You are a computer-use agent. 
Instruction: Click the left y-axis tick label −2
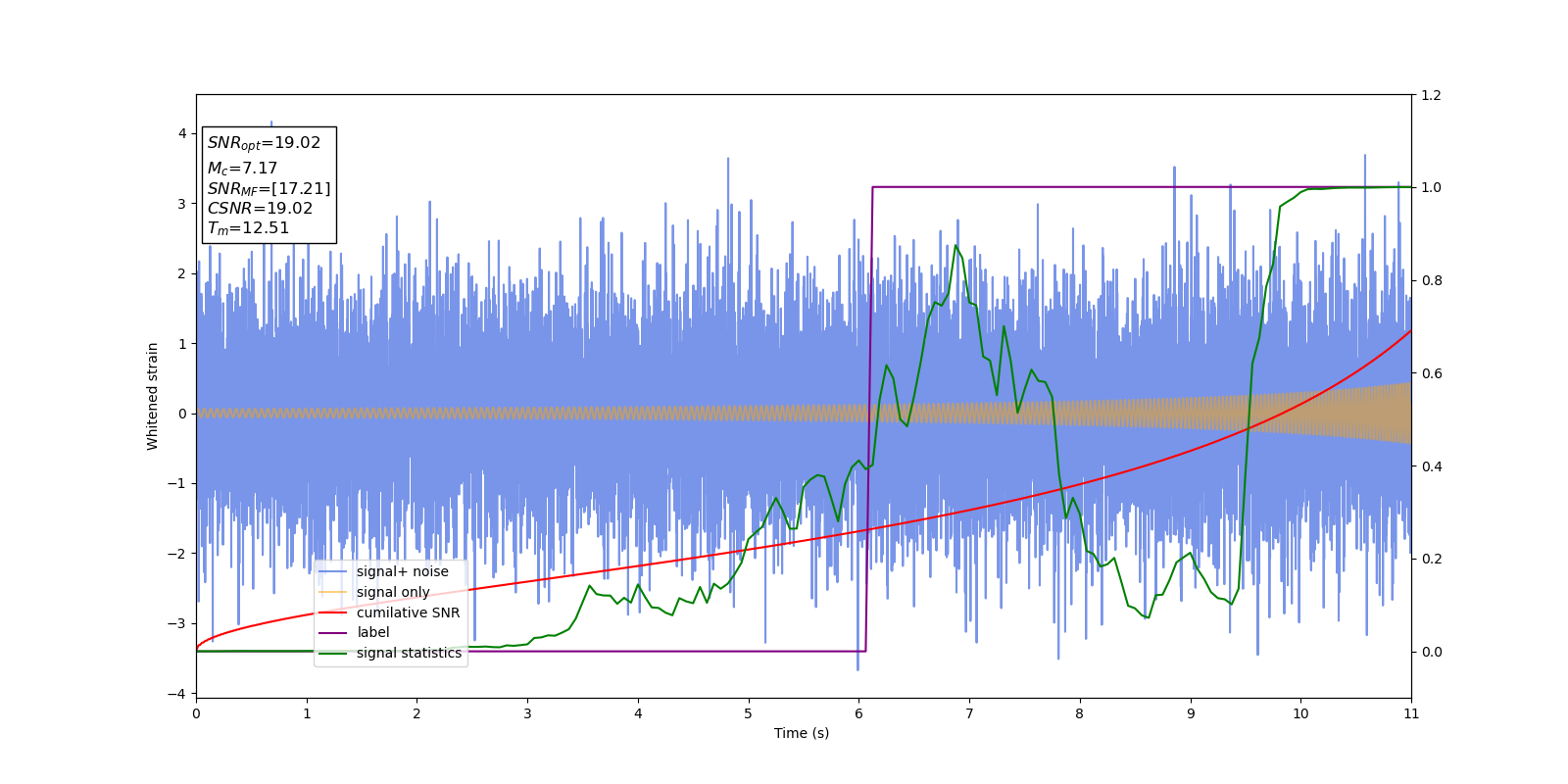pyautogui.click(x=177, y=554)
